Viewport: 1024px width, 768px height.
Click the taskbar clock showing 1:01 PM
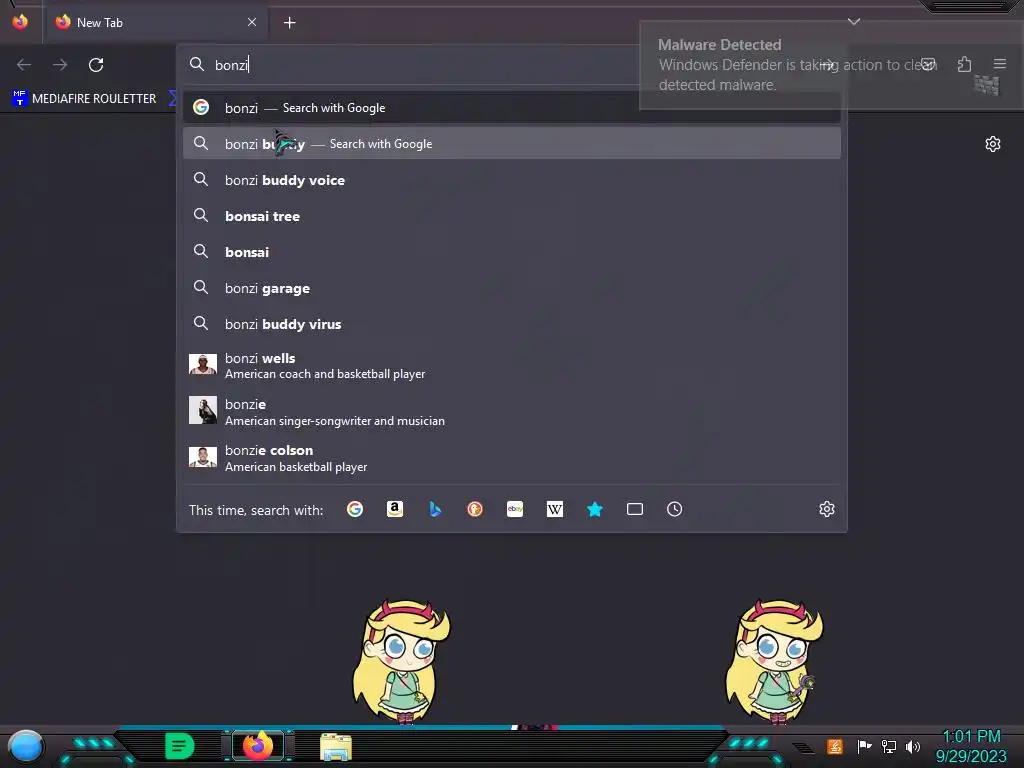(971, 746)
